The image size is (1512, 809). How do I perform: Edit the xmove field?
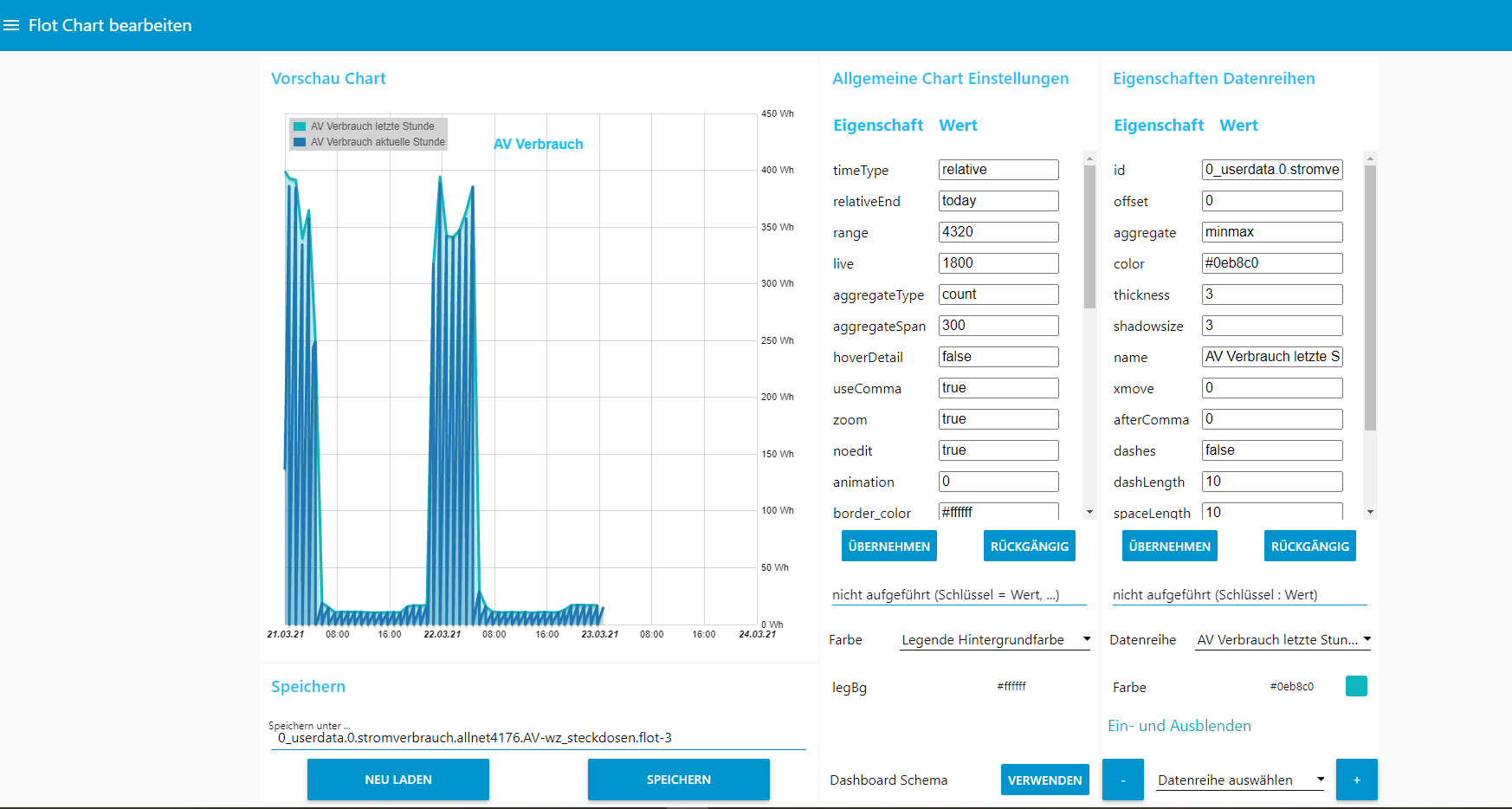[x=1272, y=388]
